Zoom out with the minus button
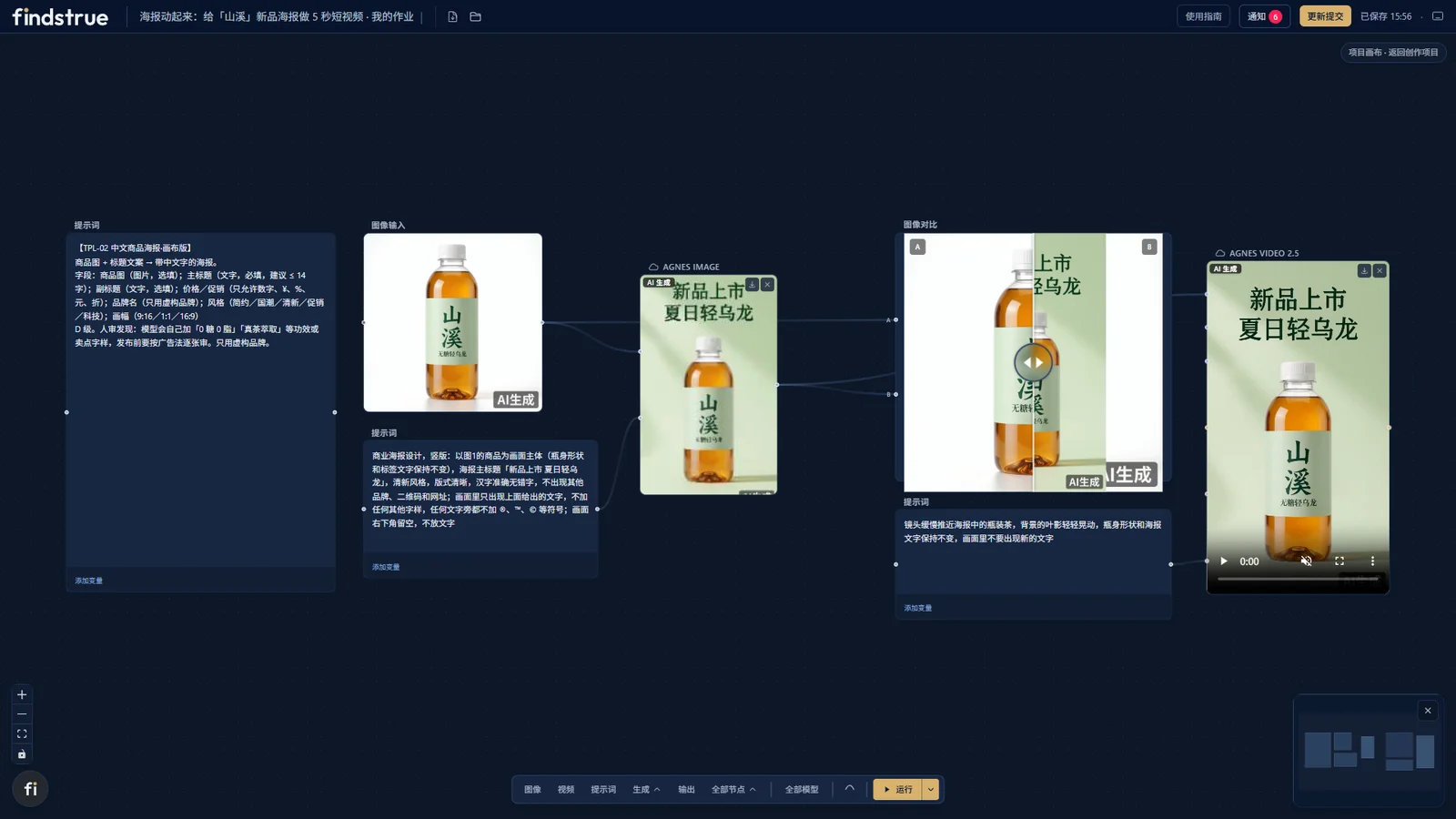Viewport: 1456px width, 819px height. coord(22,714)
